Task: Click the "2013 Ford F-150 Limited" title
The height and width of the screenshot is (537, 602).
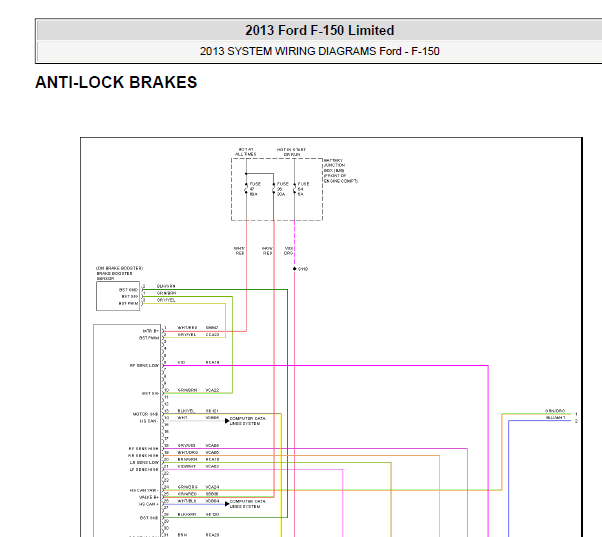Action: point(319,30)
